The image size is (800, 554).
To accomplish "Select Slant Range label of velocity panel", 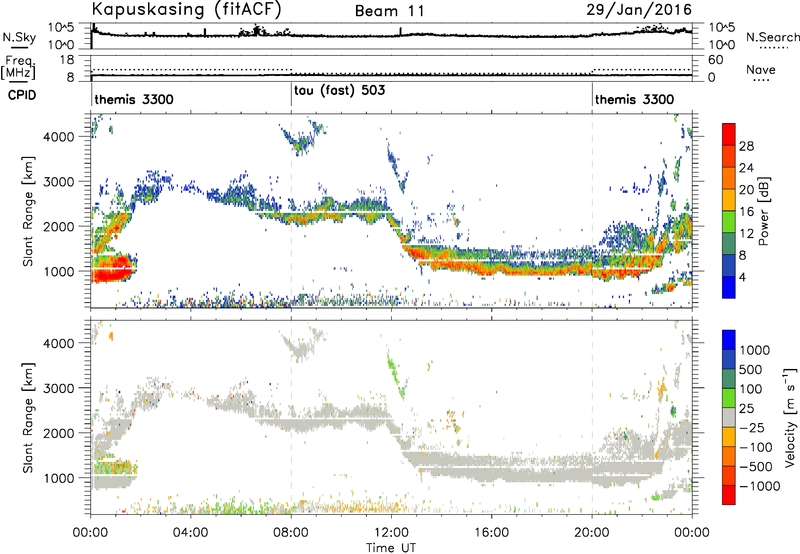I will tap(28, 418).
